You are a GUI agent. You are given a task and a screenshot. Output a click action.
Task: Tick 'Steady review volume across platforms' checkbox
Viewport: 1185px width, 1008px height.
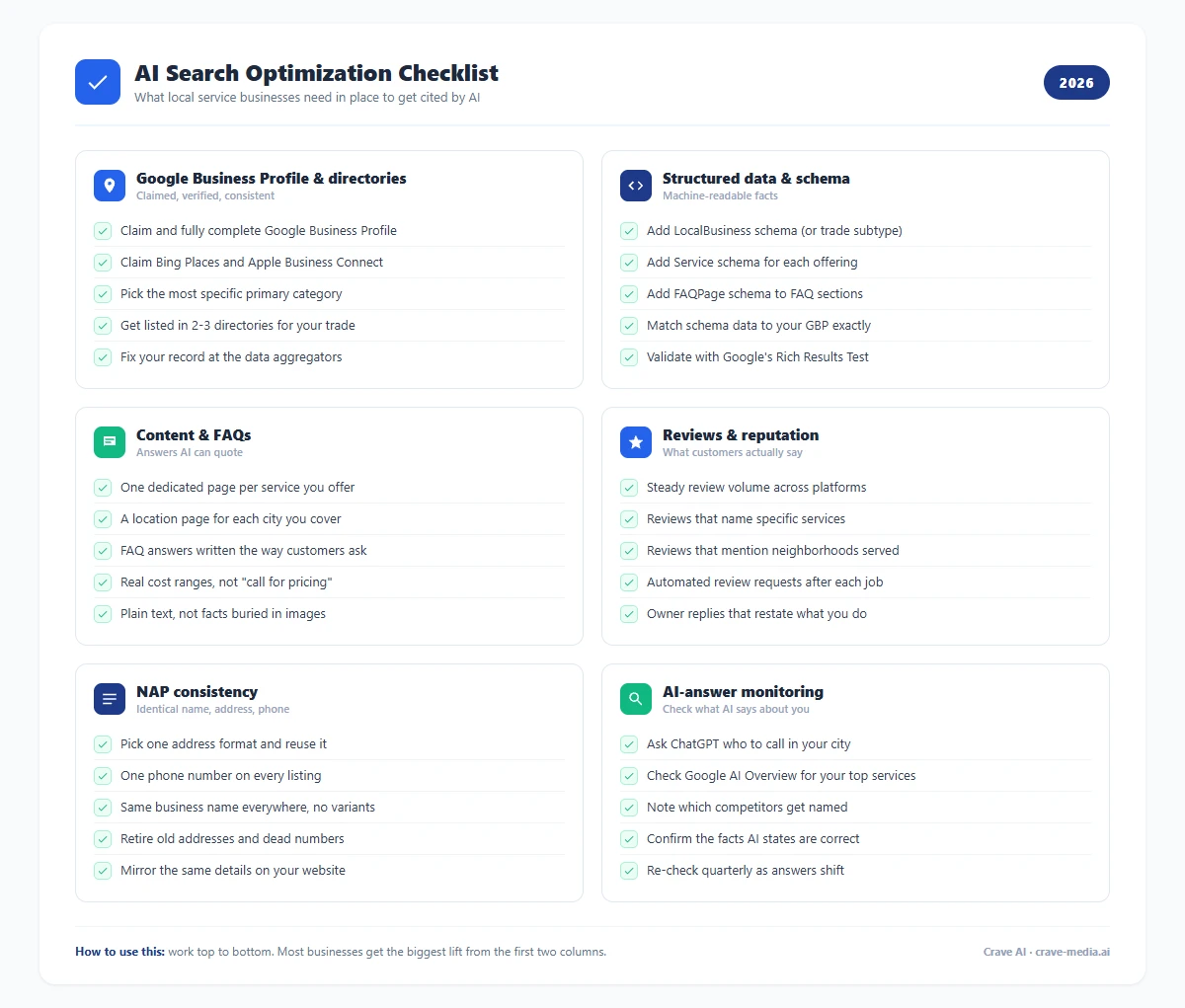coord(629,488)
